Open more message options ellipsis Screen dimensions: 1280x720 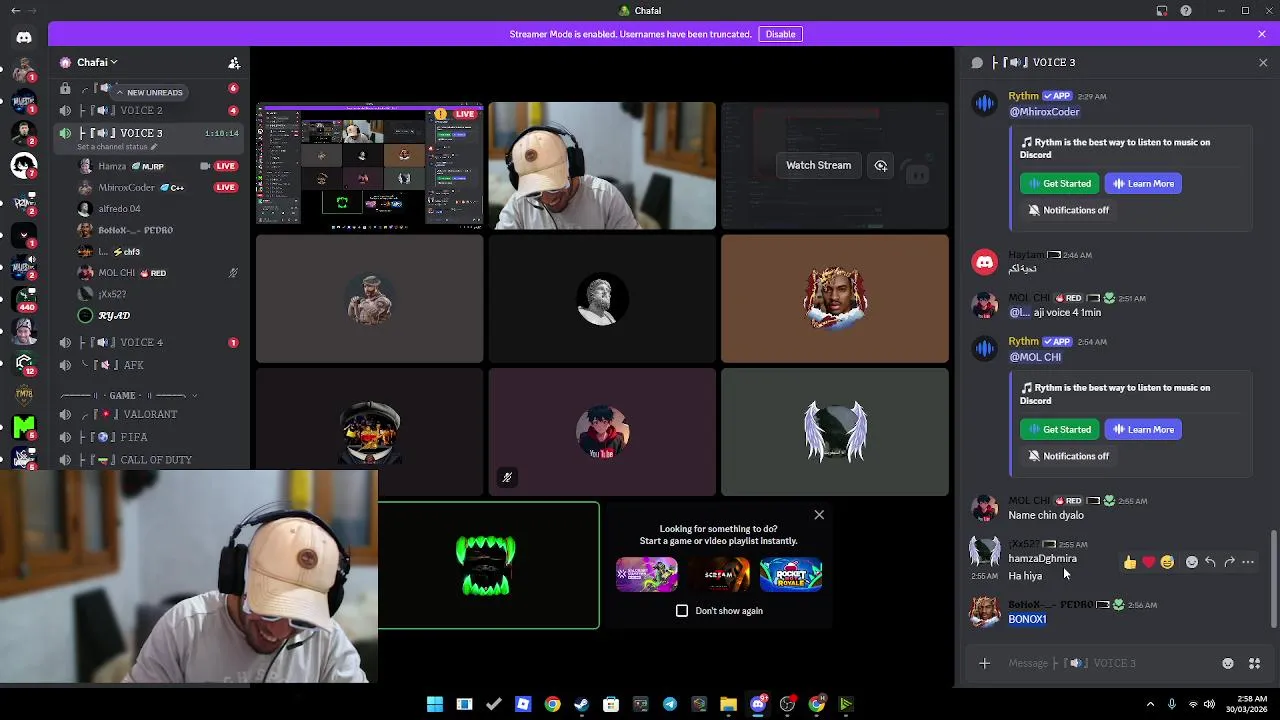pos(1248,563)
